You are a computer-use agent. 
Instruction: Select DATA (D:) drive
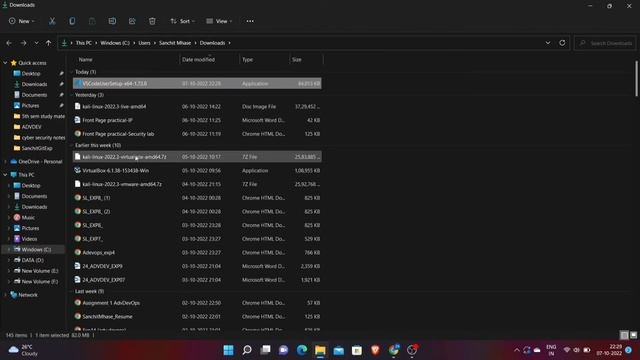[x=33, y=260]
